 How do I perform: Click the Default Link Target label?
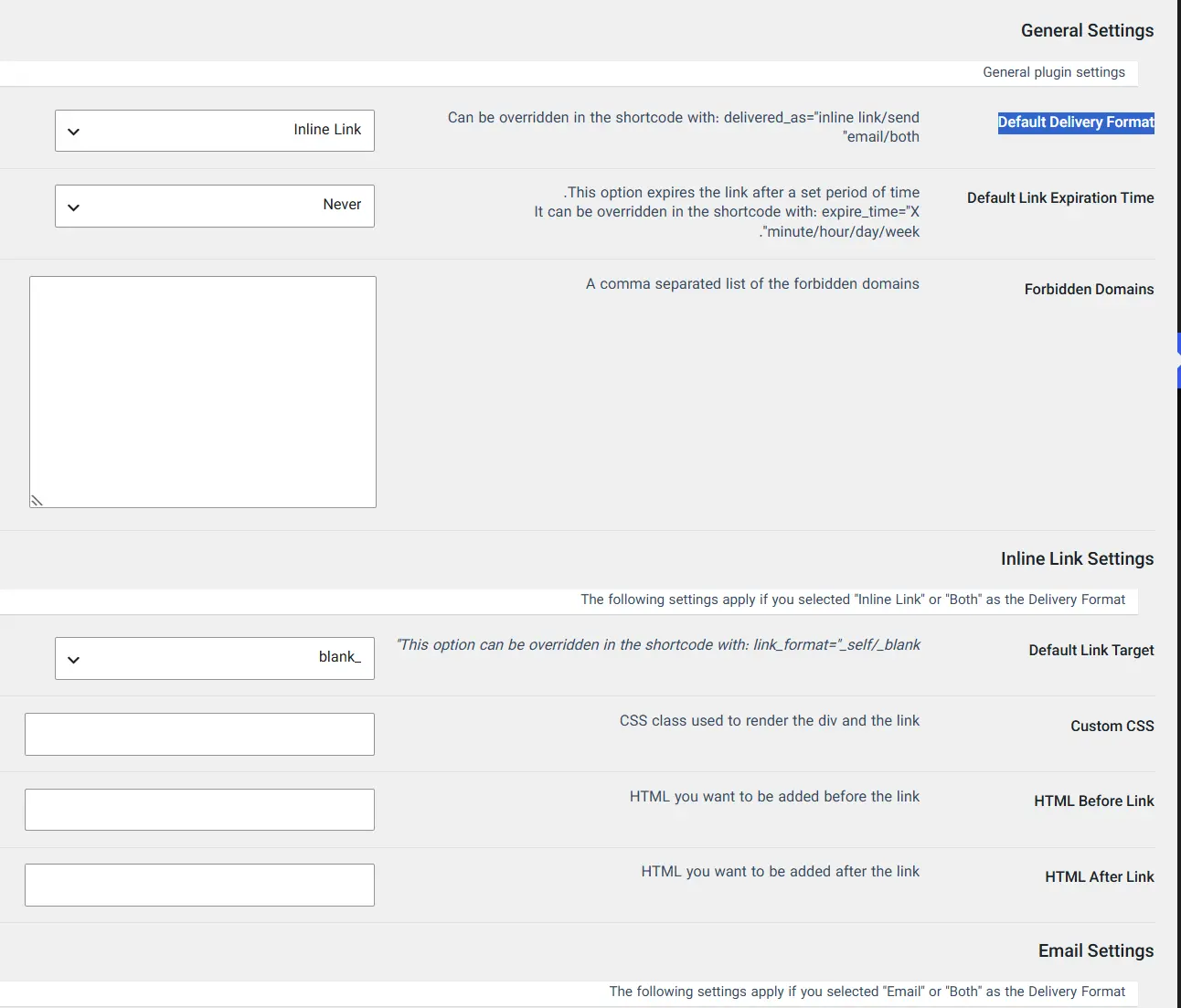pos(1091,651)
